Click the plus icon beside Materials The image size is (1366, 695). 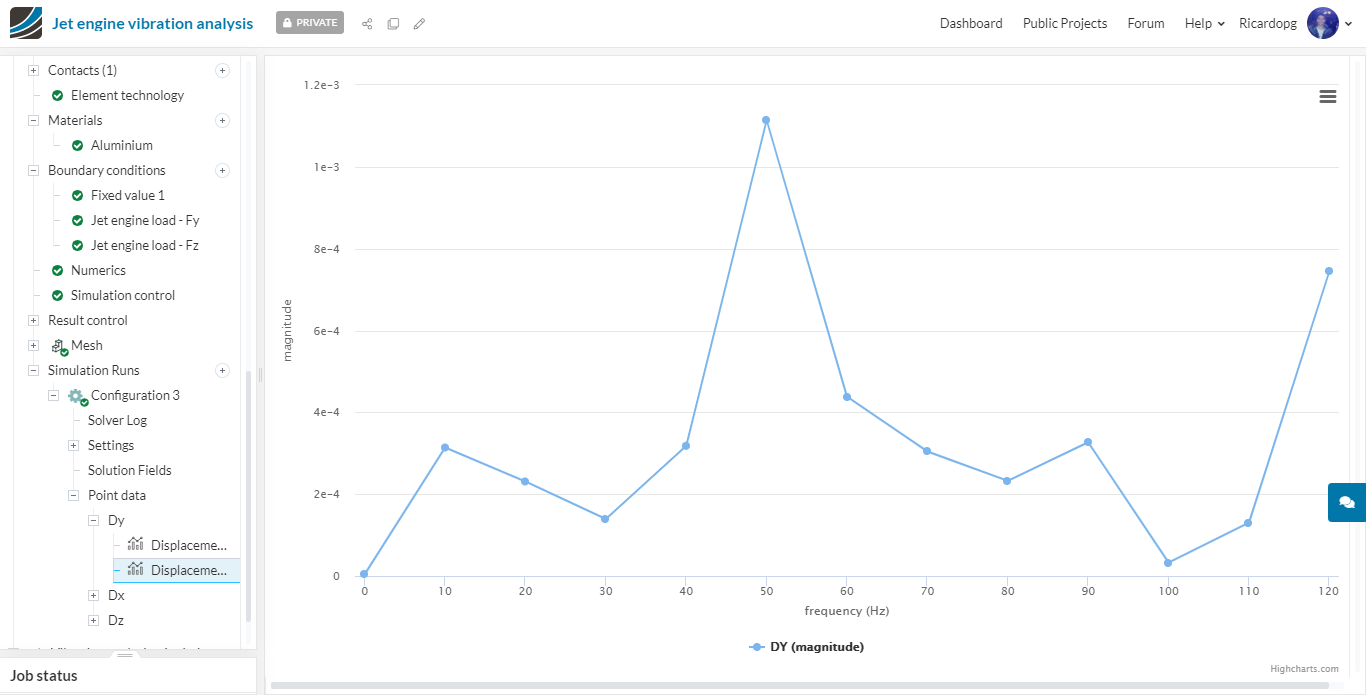click(x=223, y=120)
